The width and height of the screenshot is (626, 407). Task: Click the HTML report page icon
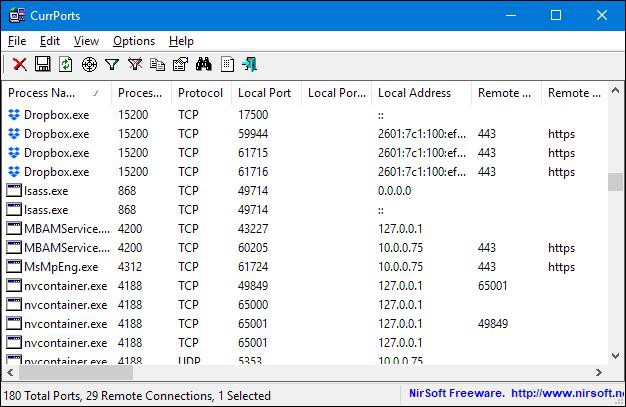pos(227,64)
